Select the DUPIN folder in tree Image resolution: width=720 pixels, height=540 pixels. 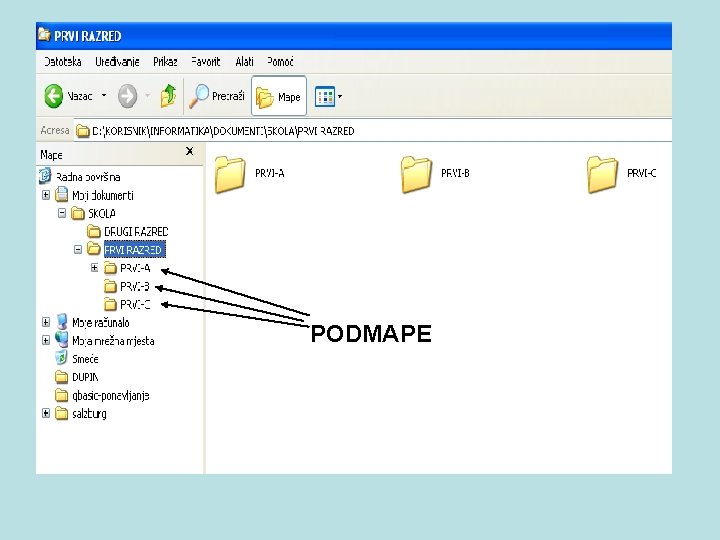click(x=85, y=377)
